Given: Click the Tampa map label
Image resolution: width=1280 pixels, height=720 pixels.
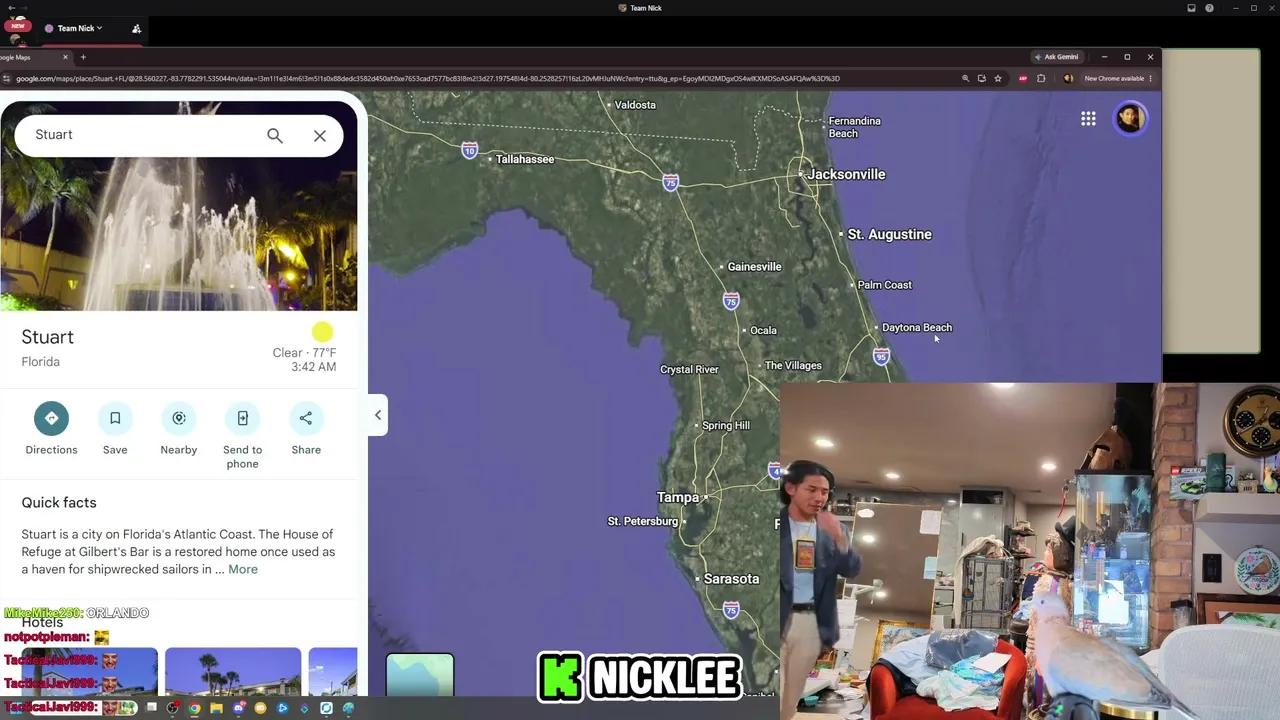Looking at the screenshot, I should 677,497.
